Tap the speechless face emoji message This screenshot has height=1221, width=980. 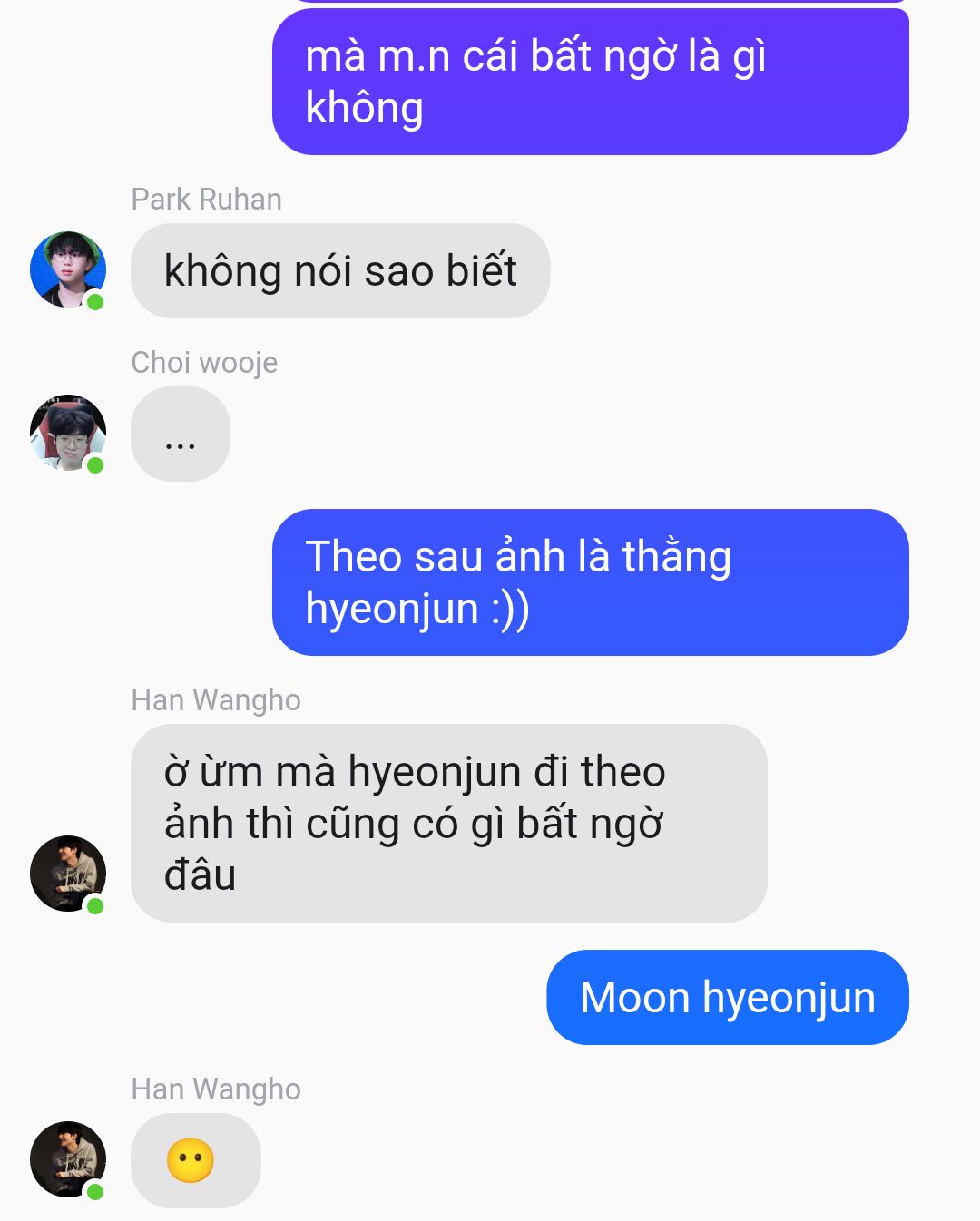click(195, 1160)
